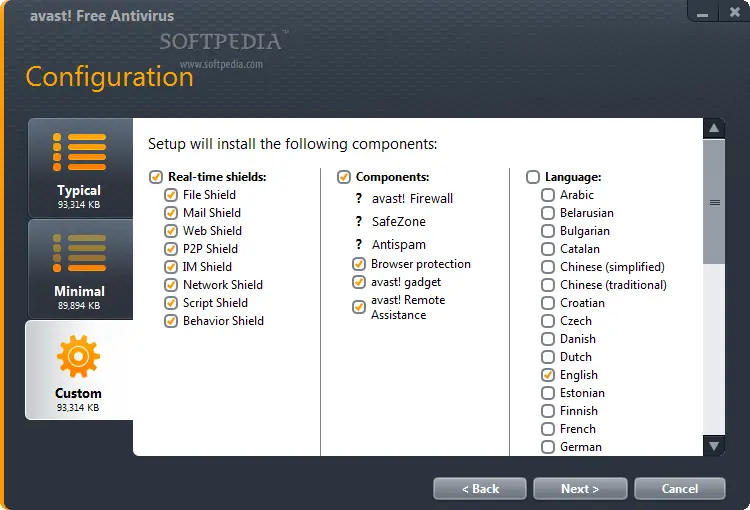Image resolution: width=750 pixels, height=510 pixels.
Task: Toggle the Components group checkbox
Action: pos(344,177)
